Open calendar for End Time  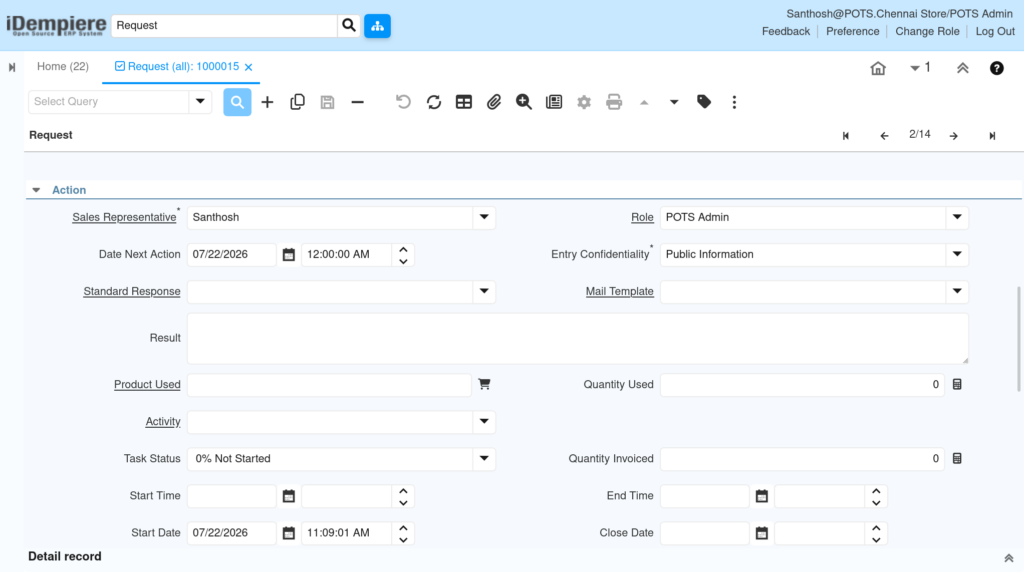(761, 496)
